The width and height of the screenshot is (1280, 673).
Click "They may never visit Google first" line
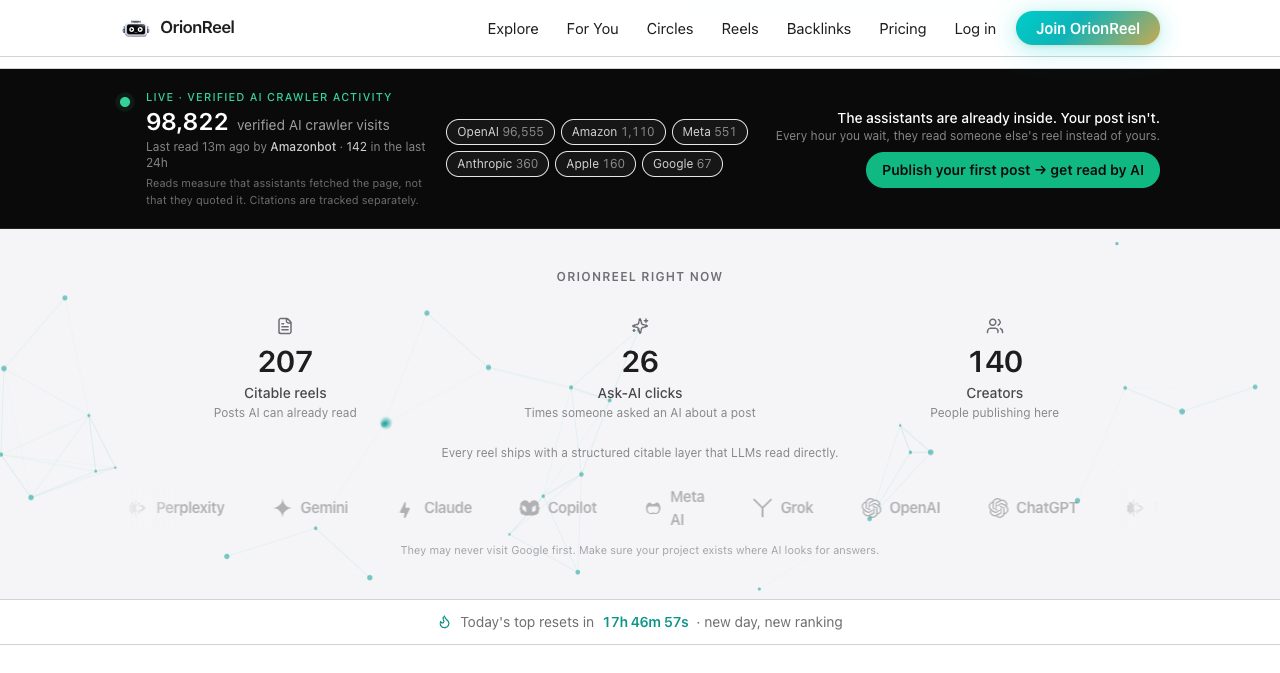click(x=640, y=550)
